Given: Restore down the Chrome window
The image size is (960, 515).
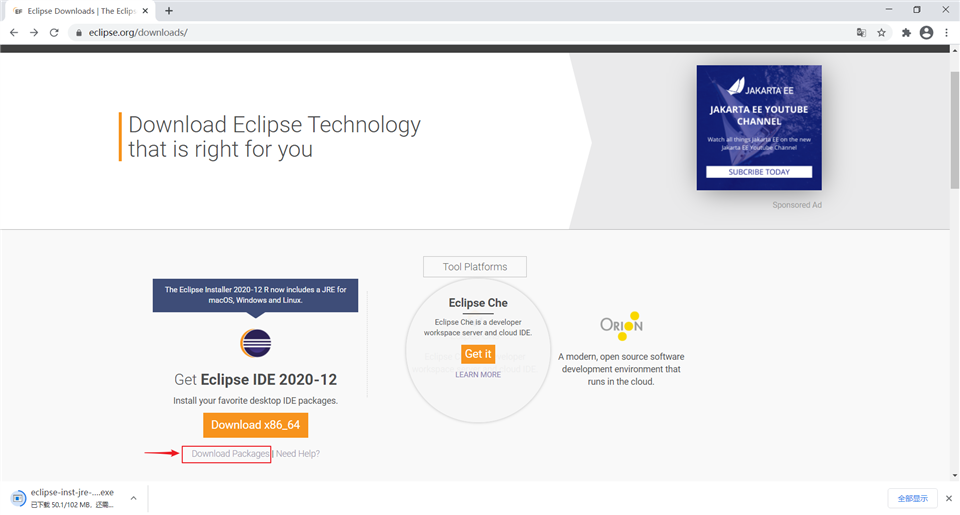Looking at the screenshot, I should 917,10.
